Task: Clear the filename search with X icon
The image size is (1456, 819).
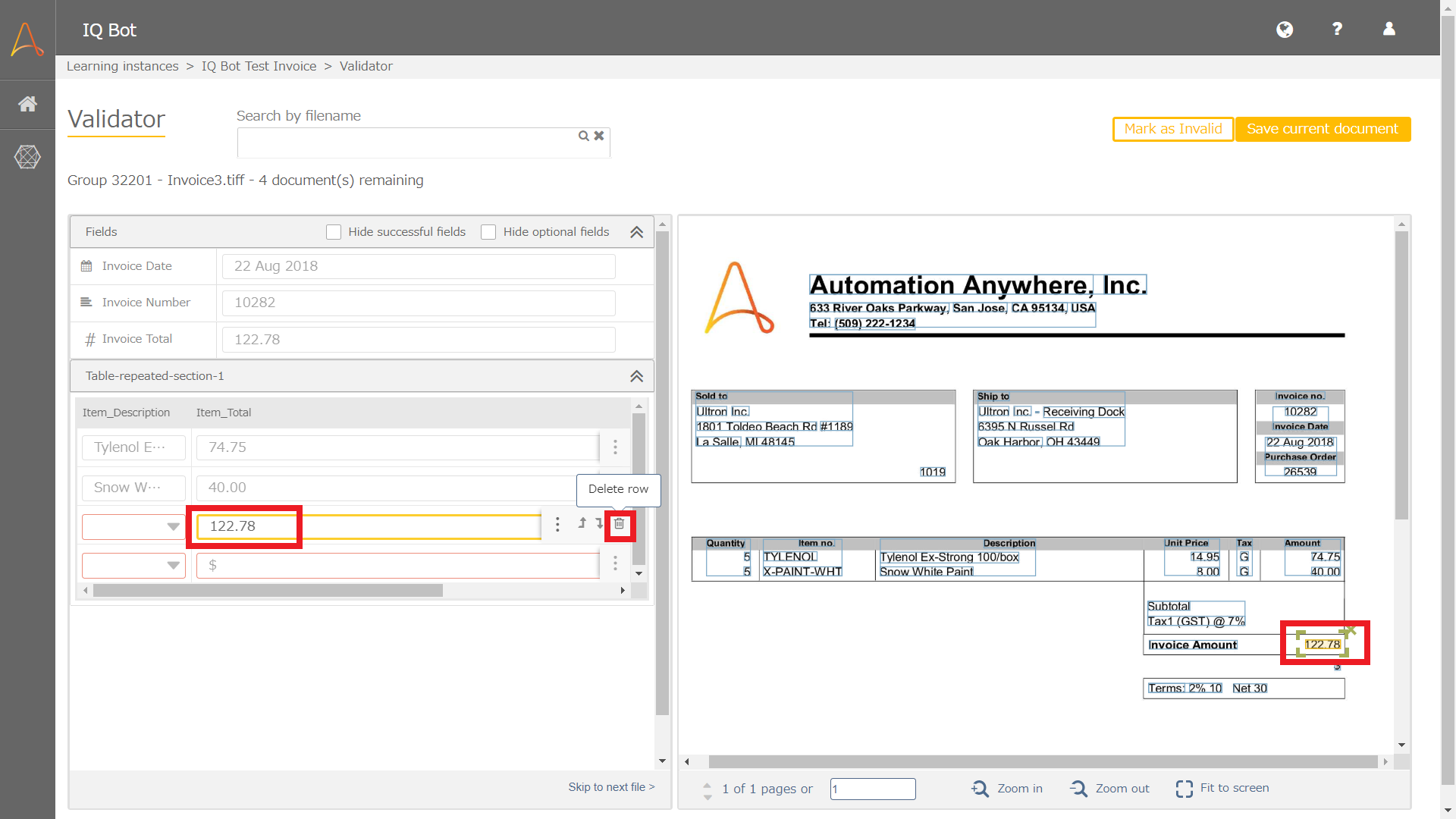Action: tap(599, 136)
